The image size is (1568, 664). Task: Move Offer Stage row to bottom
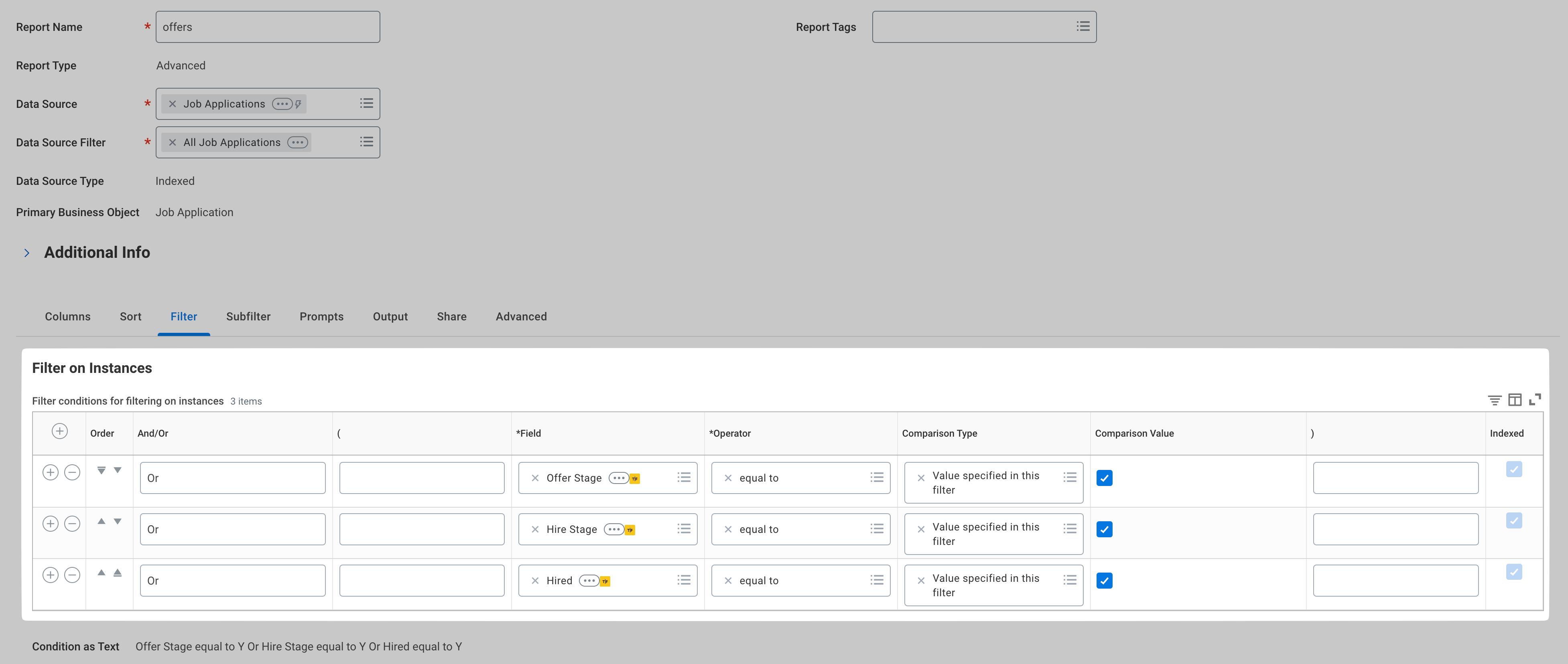point(102,470)
